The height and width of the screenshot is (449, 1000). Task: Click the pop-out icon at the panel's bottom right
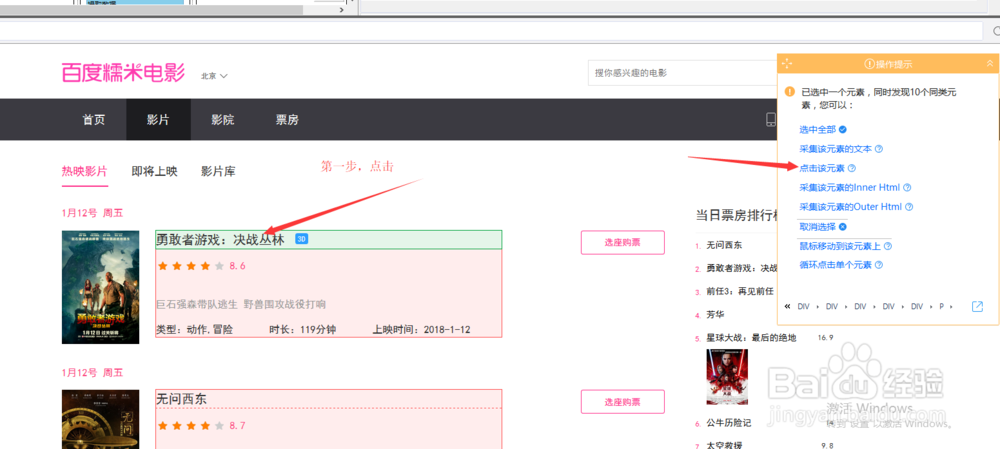pyautogui.click(x=977, y=306)
